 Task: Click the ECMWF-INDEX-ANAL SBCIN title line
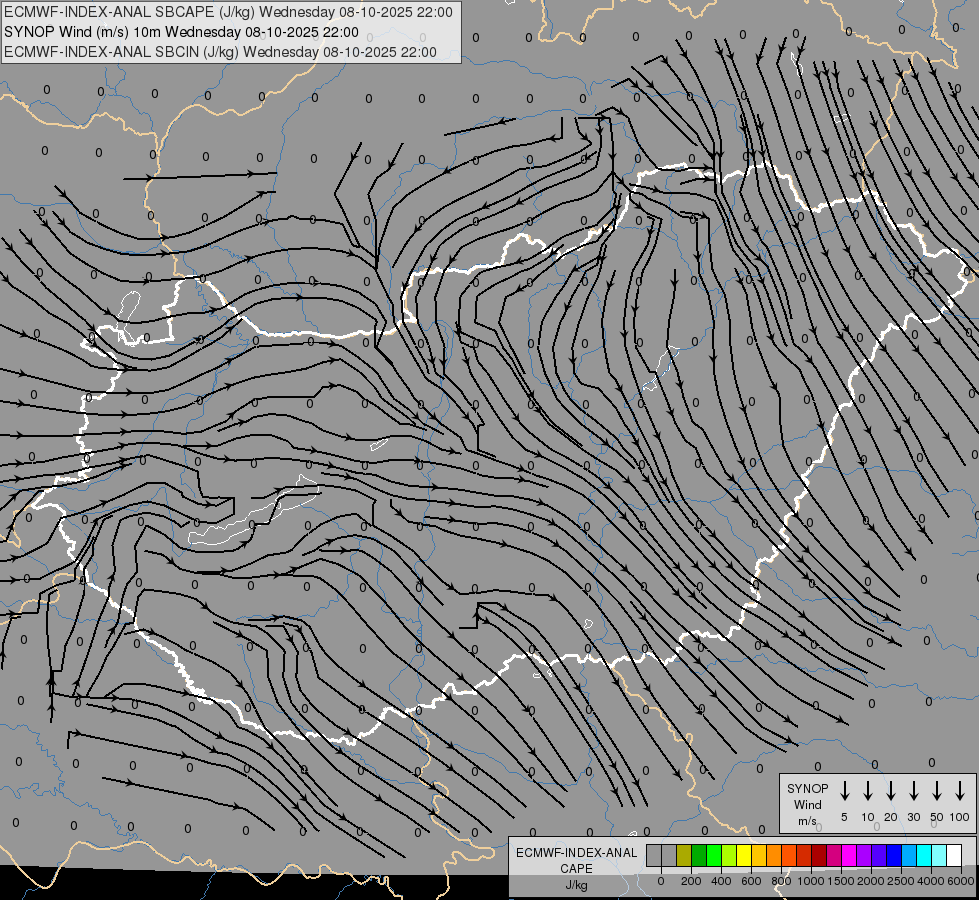pos(220,52)
